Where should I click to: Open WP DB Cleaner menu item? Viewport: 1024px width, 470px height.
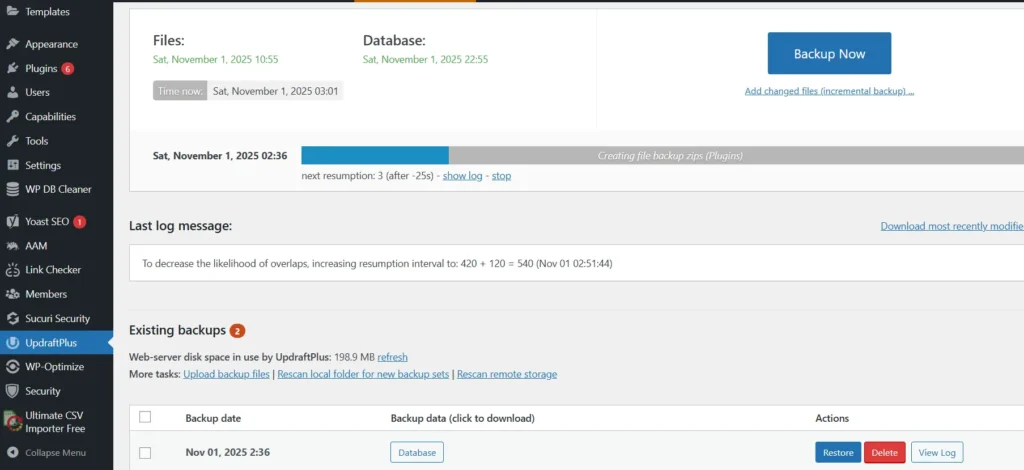click(58, 189)
